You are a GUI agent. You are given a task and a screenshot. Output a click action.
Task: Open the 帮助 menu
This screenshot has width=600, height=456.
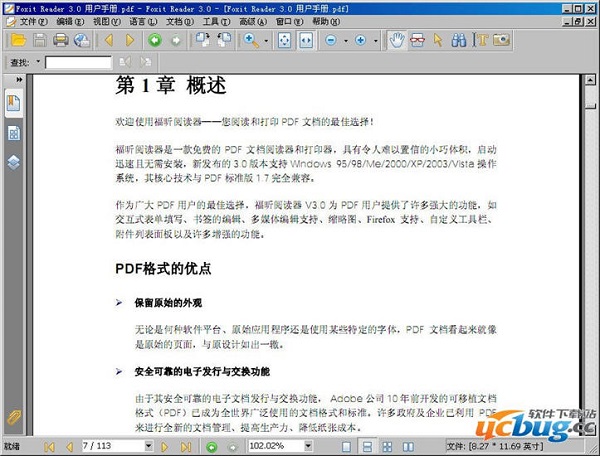tap(326, 22)
